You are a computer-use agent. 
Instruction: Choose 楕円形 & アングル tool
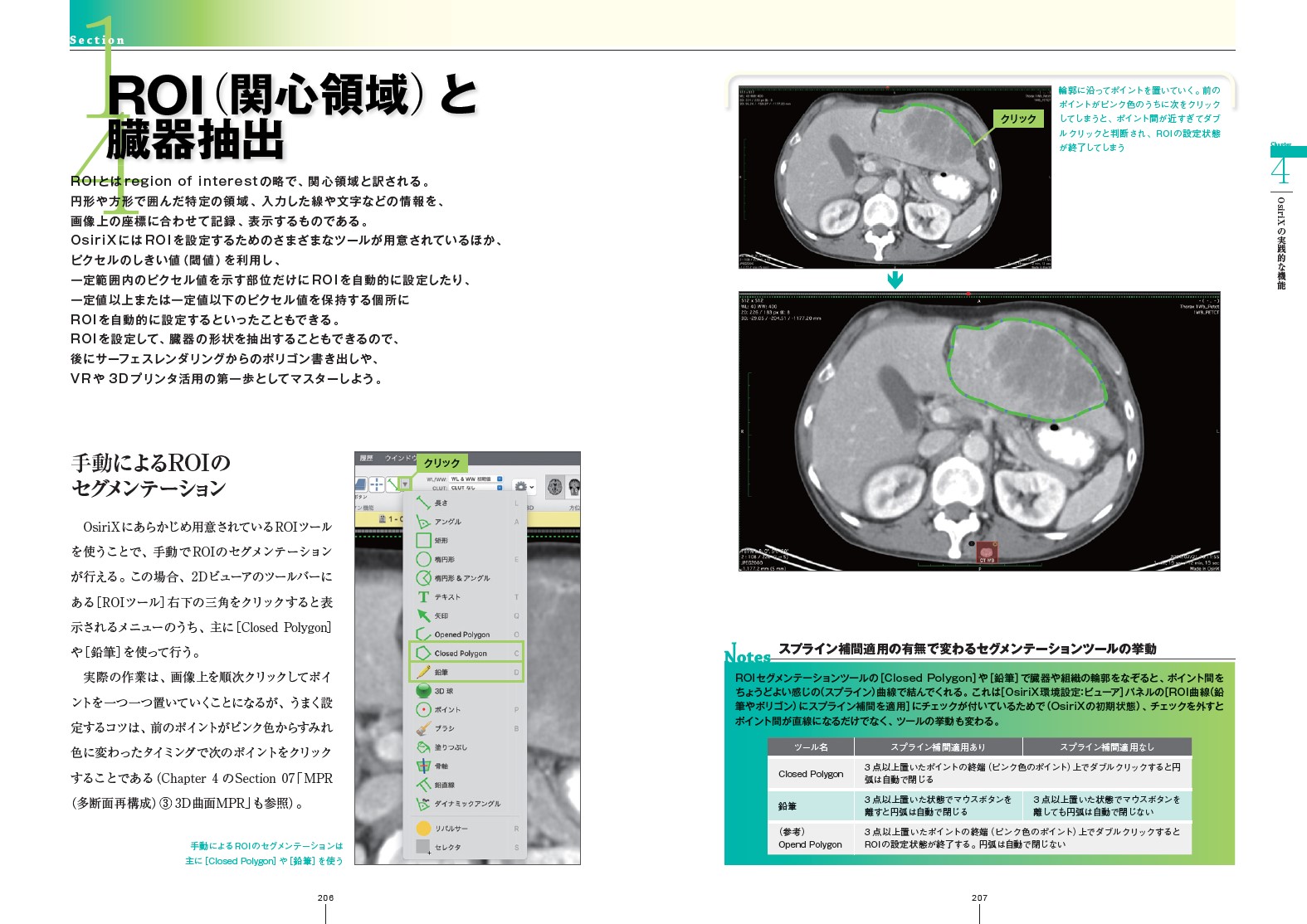click(x=464, y=578)
